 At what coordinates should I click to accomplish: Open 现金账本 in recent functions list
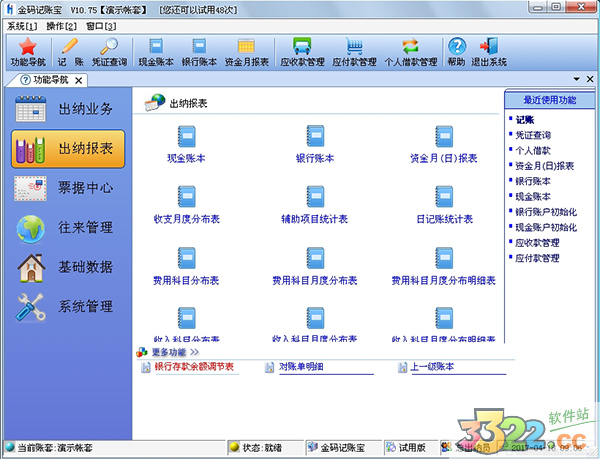pos(533,197)
